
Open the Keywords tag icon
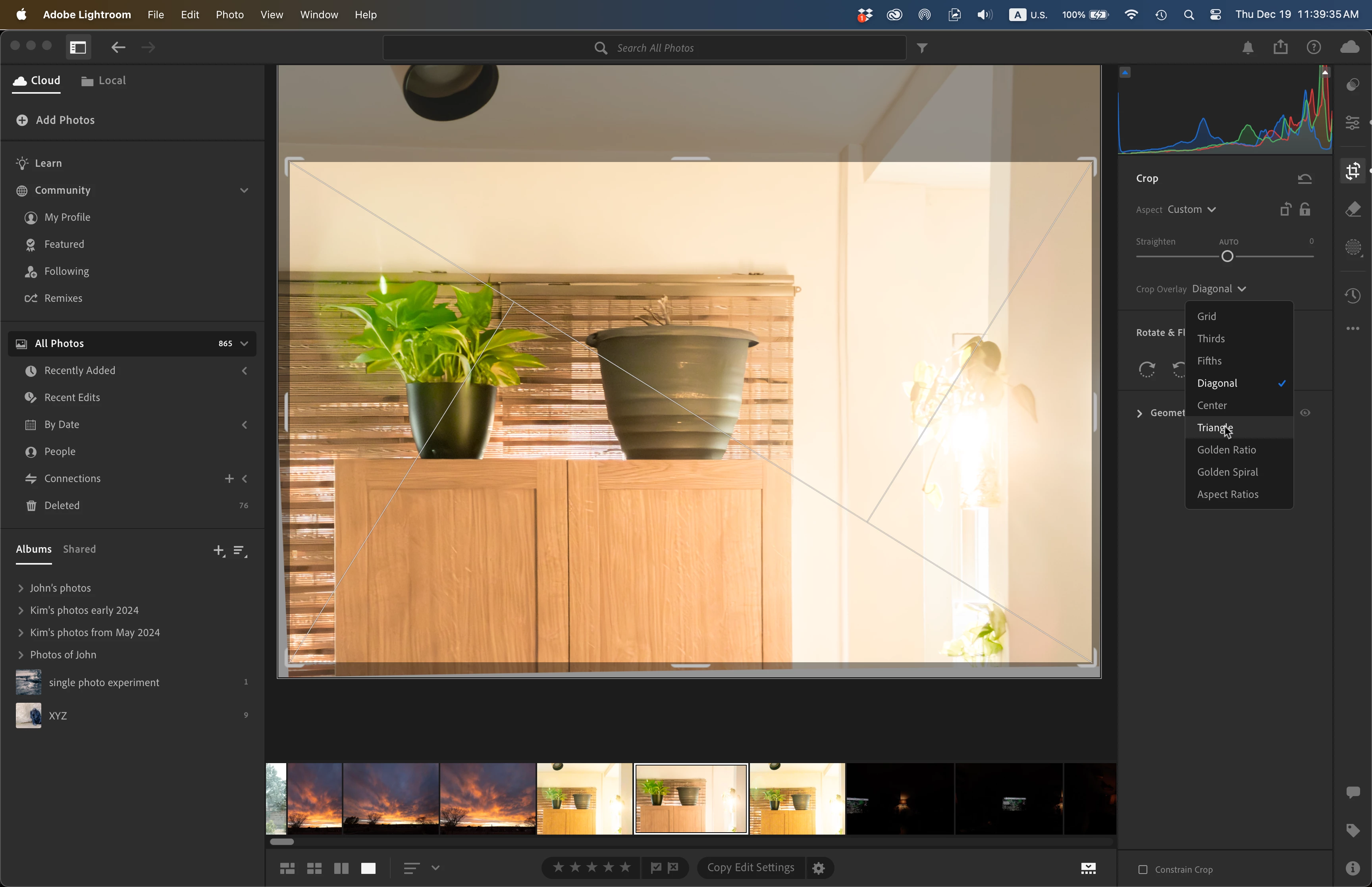click(x=1353, y=830)
